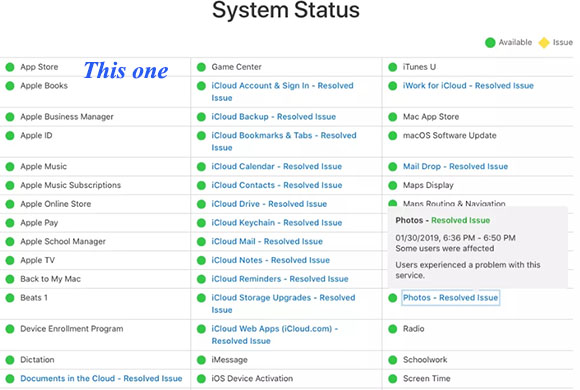Open Documents in the Cloud Resolved Issue
This screenshot has height=390, width=580.
tap(101, 379)
